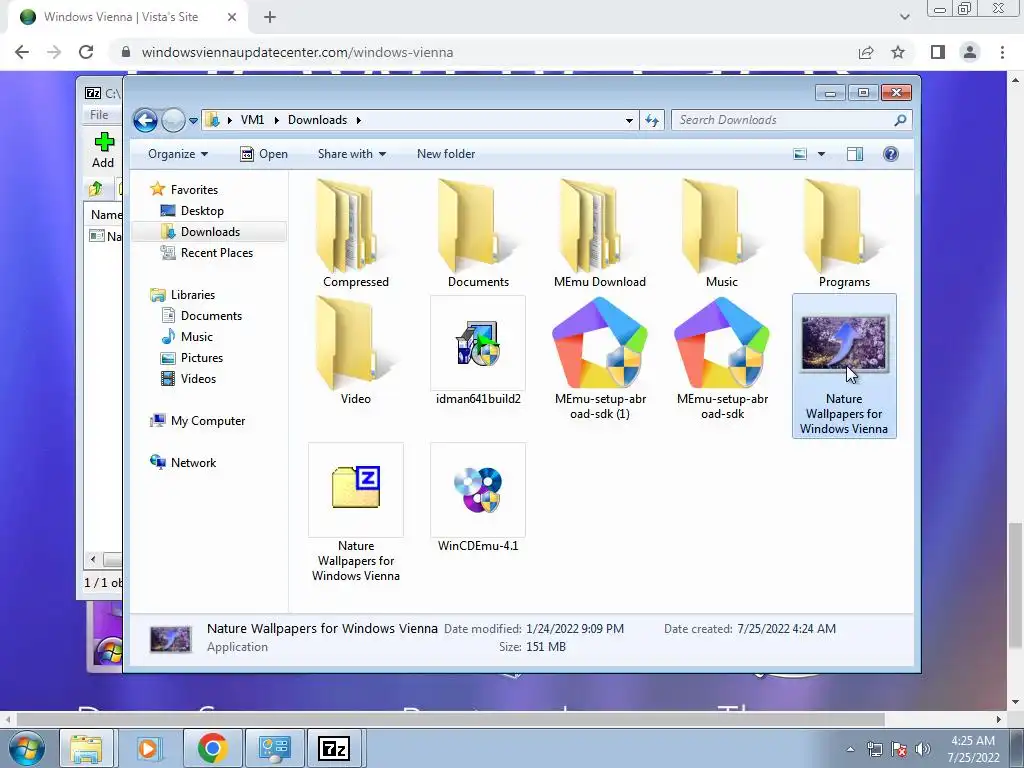The width and height of the screenshot is (1024, 768).
Task: Open Windows Explorer from the taskbar
Action: pyautogui.click(x=86, y=748)
